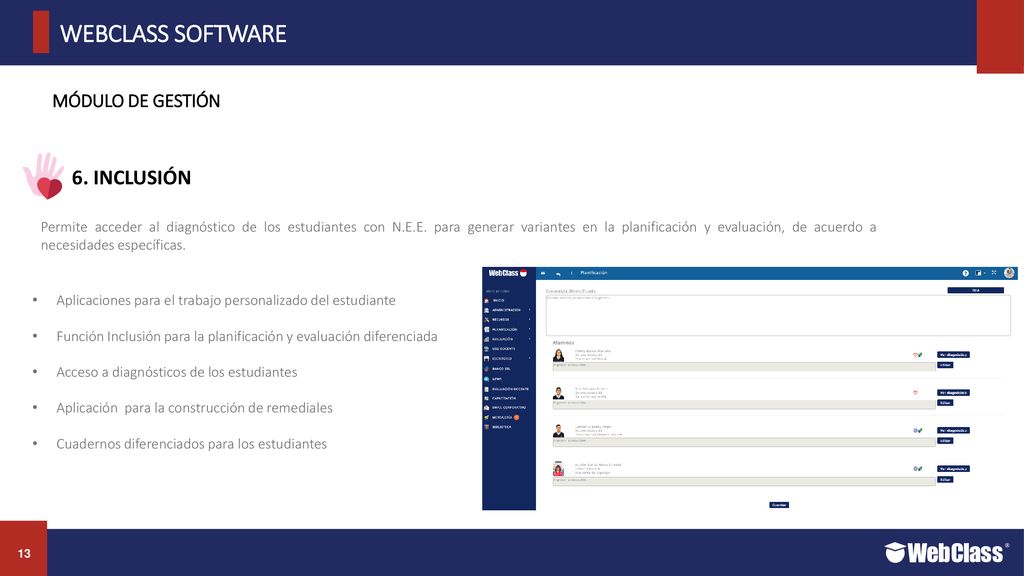
Task: Click the 'MÓDULO DE GESTIÓN' subtitle
Action: point(136,101)
